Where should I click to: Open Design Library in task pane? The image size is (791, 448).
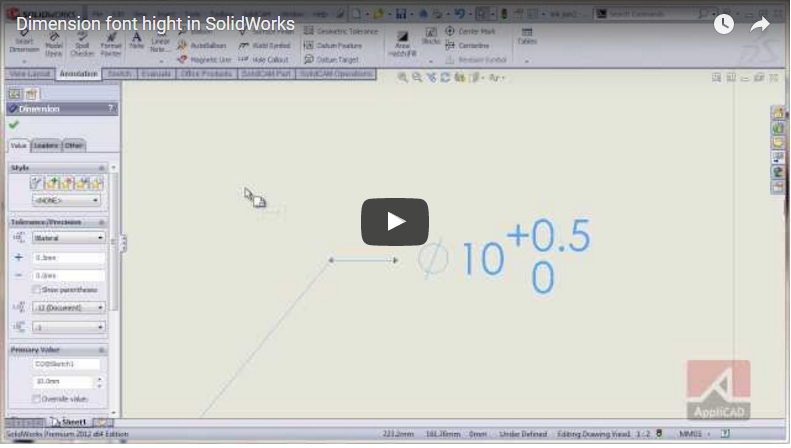pyautogui.click(x=778, y=128)
